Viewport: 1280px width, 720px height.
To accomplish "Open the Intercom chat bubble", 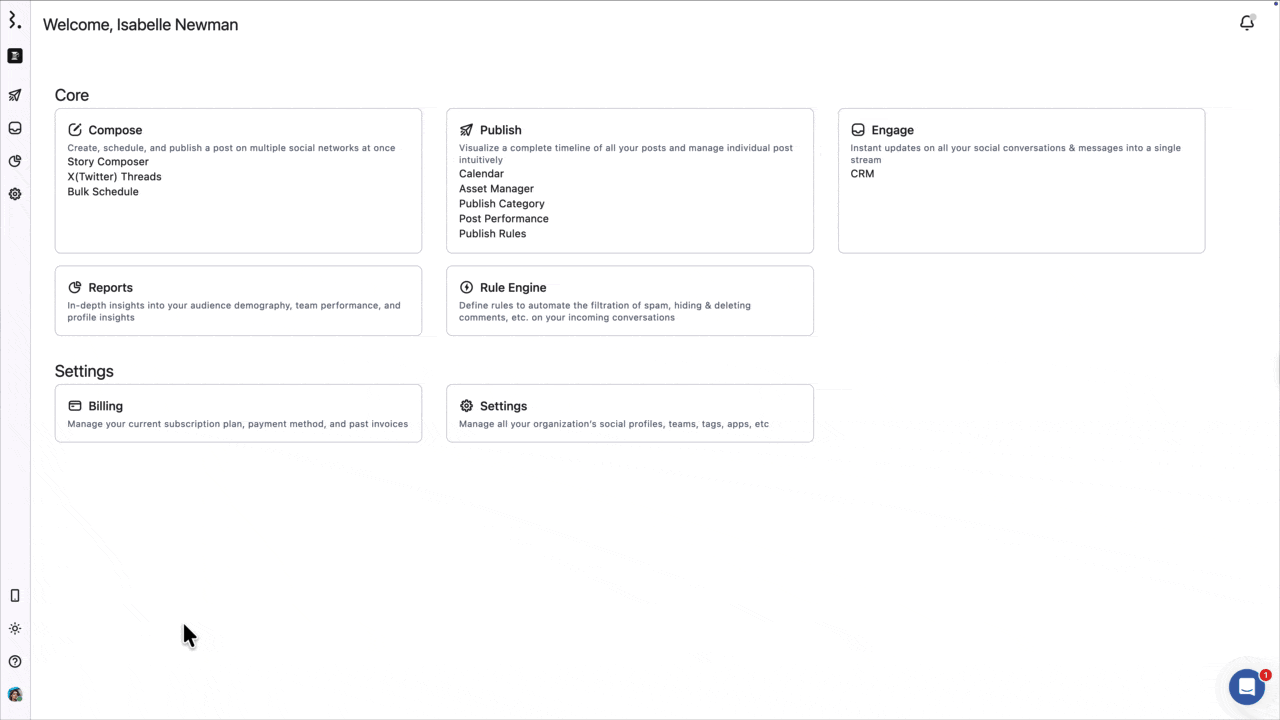I will coord(1246,686).
